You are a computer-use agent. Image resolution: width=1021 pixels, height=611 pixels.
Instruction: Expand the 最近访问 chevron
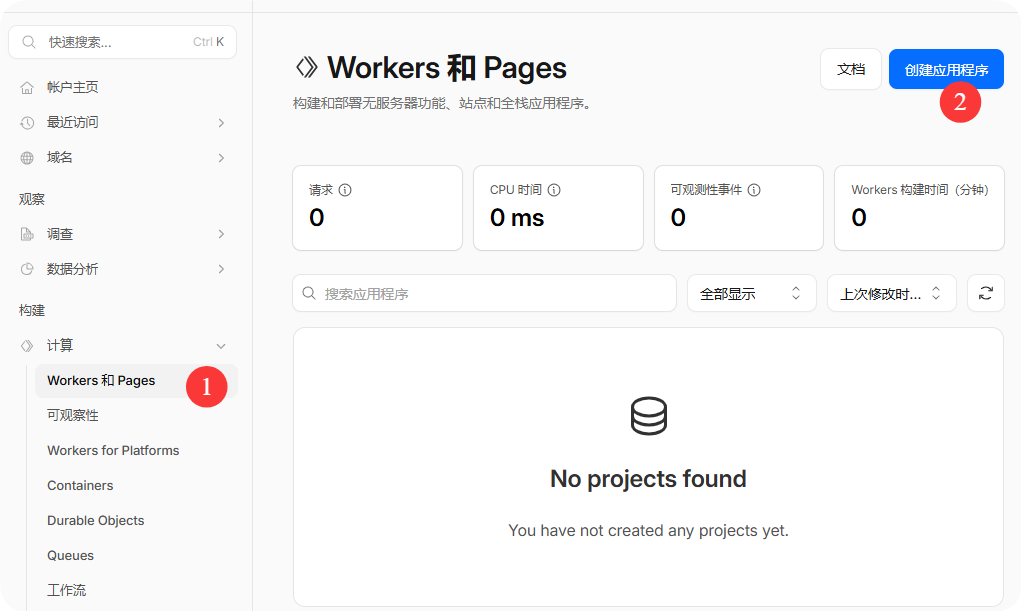coord(221,122)
